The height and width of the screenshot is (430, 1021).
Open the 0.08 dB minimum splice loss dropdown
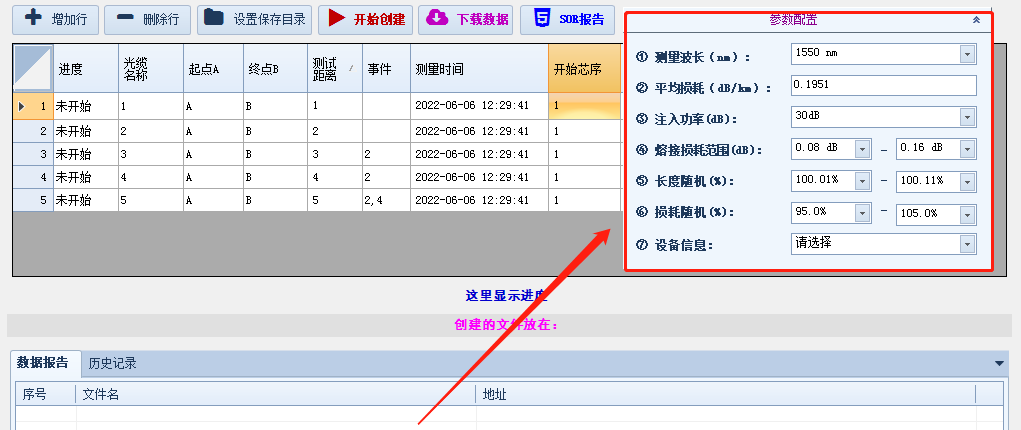click(x=862, y=148)
